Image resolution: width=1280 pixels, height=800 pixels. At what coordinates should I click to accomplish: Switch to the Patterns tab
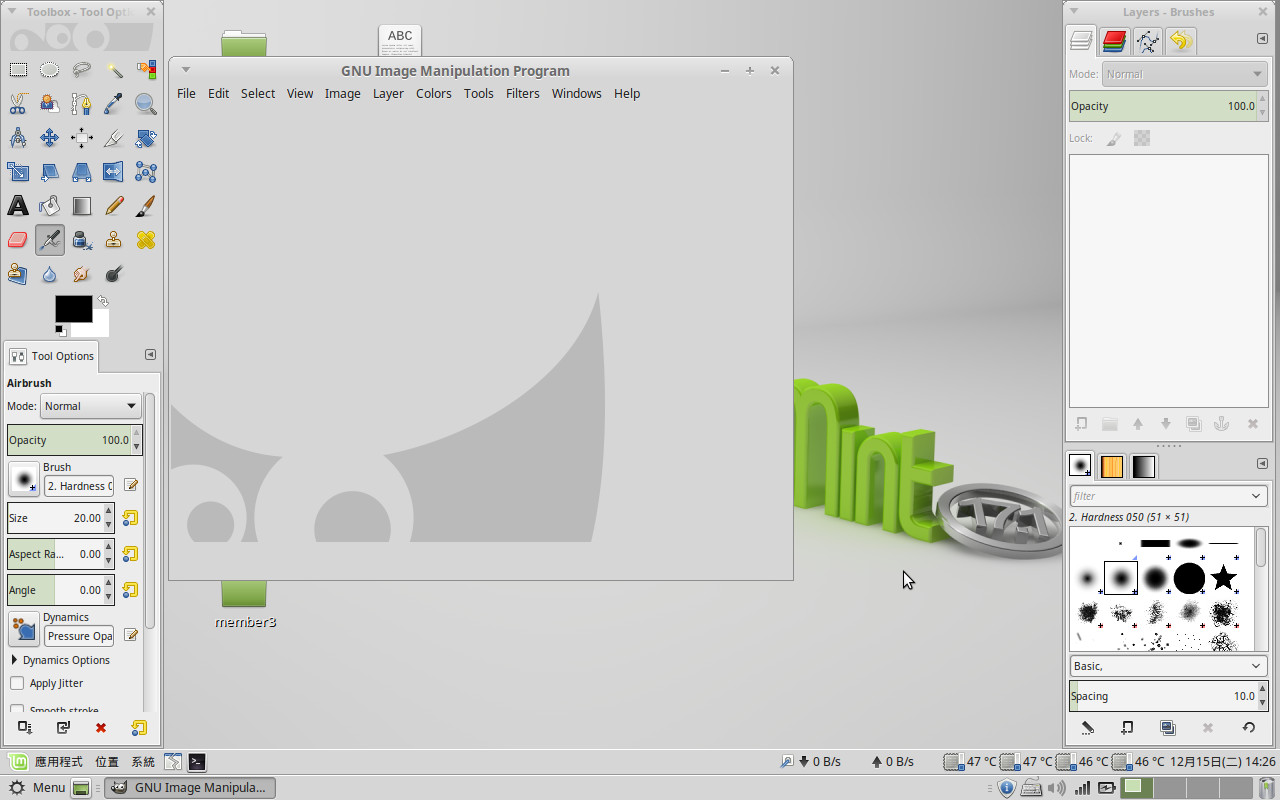pyautogui.click(x=1112, y=466)
